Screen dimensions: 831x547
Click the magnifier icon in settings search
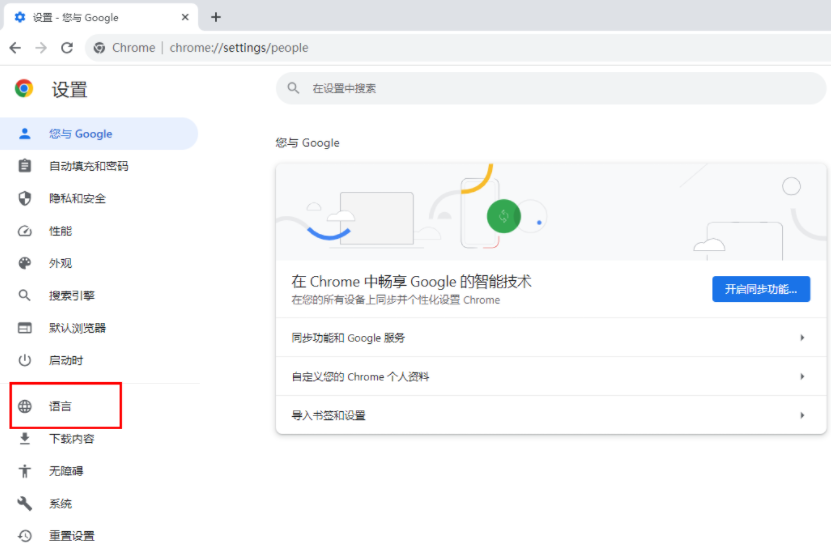293,88
